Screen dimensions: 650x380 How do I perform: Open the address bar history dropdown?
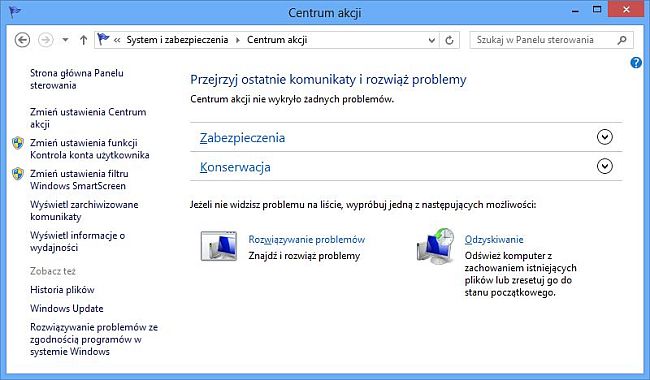(x=432, y=40)
